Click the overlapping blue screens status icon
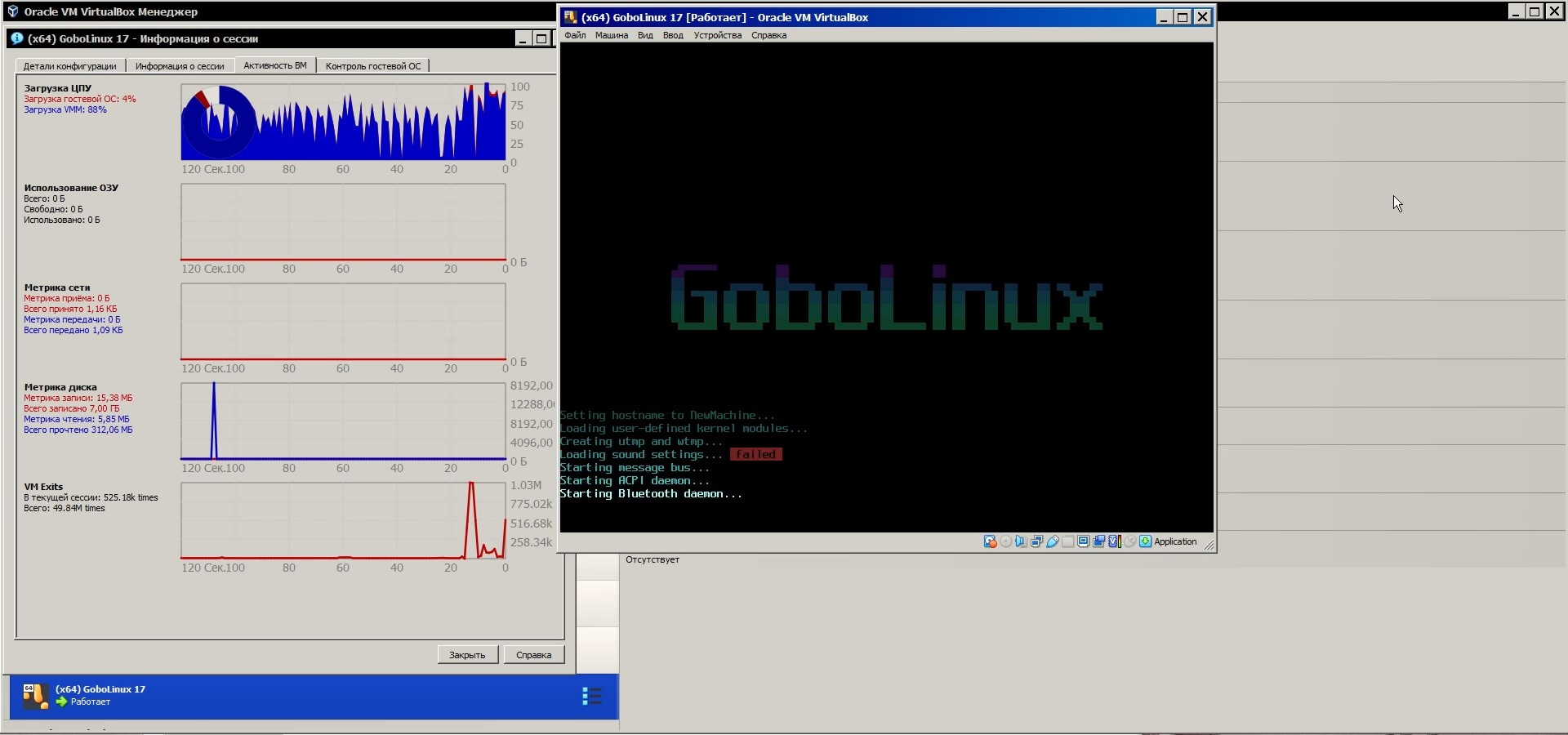Image resolution: width=1568 pixels, height=735 pixels. click(x=1098, y=541)
